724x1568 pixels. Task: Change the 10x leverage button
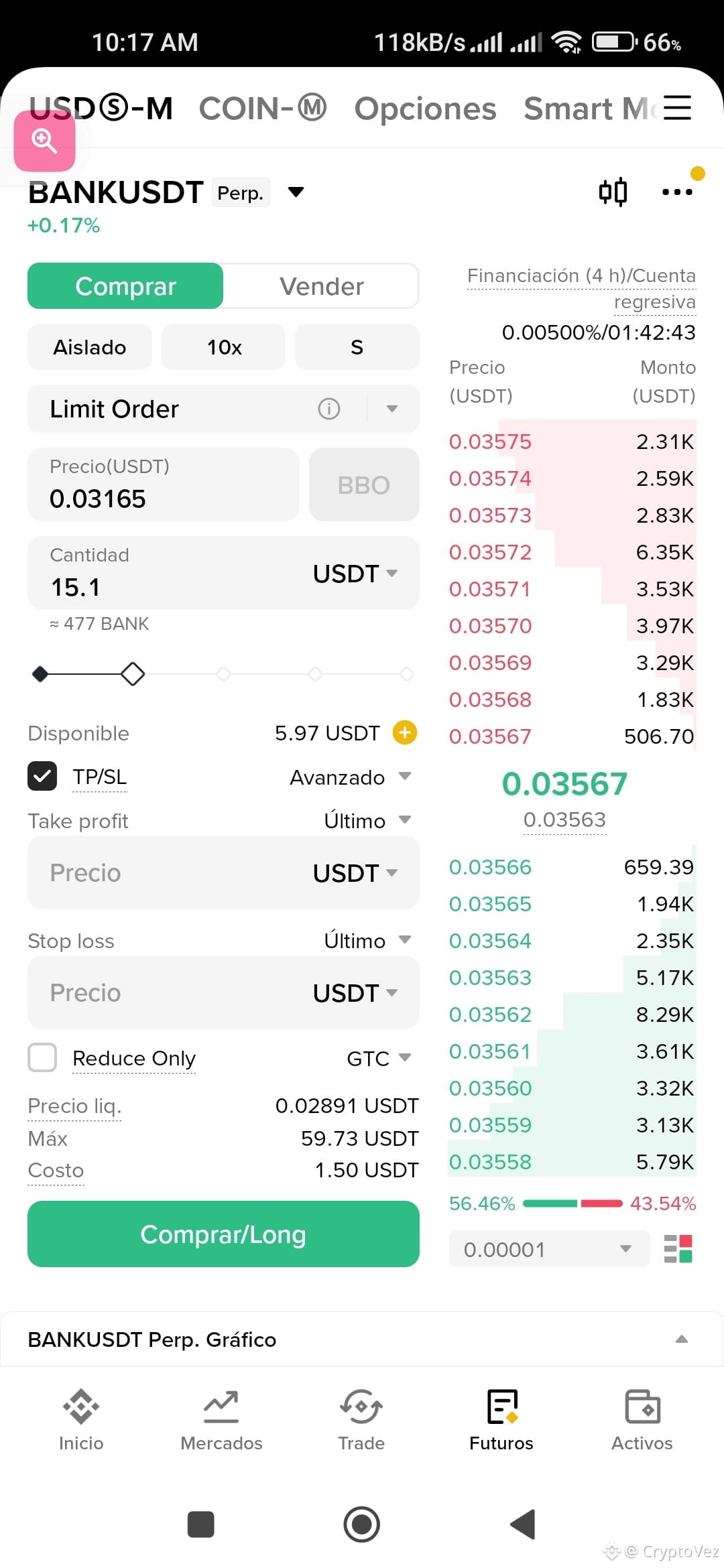223,347
